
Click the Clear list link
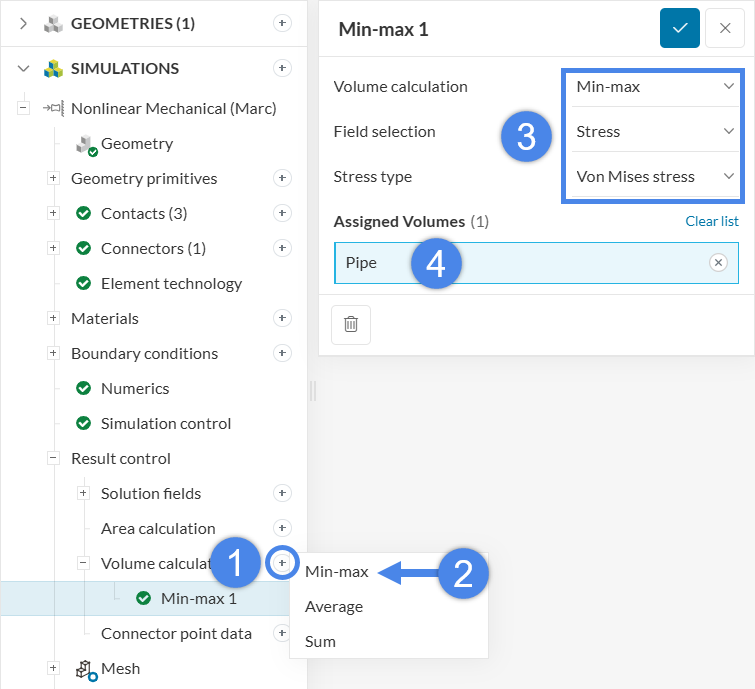[711, 221]
